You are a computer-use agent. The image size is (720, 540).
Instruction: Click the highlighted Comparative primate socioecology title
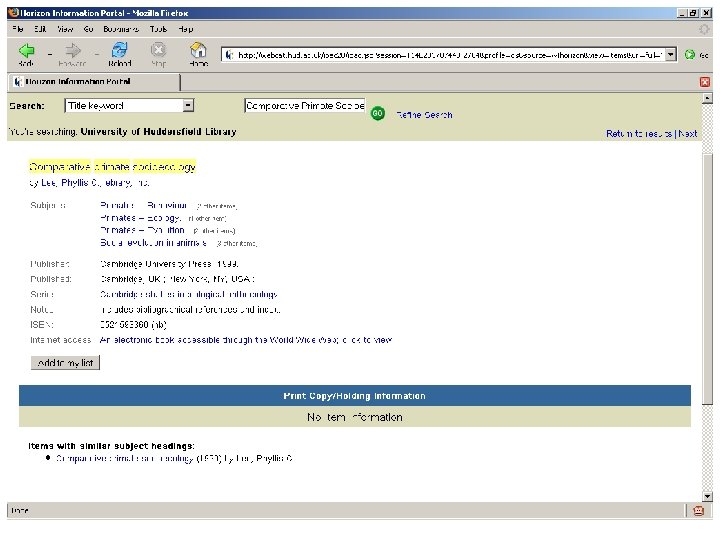[x=112, y=167]
